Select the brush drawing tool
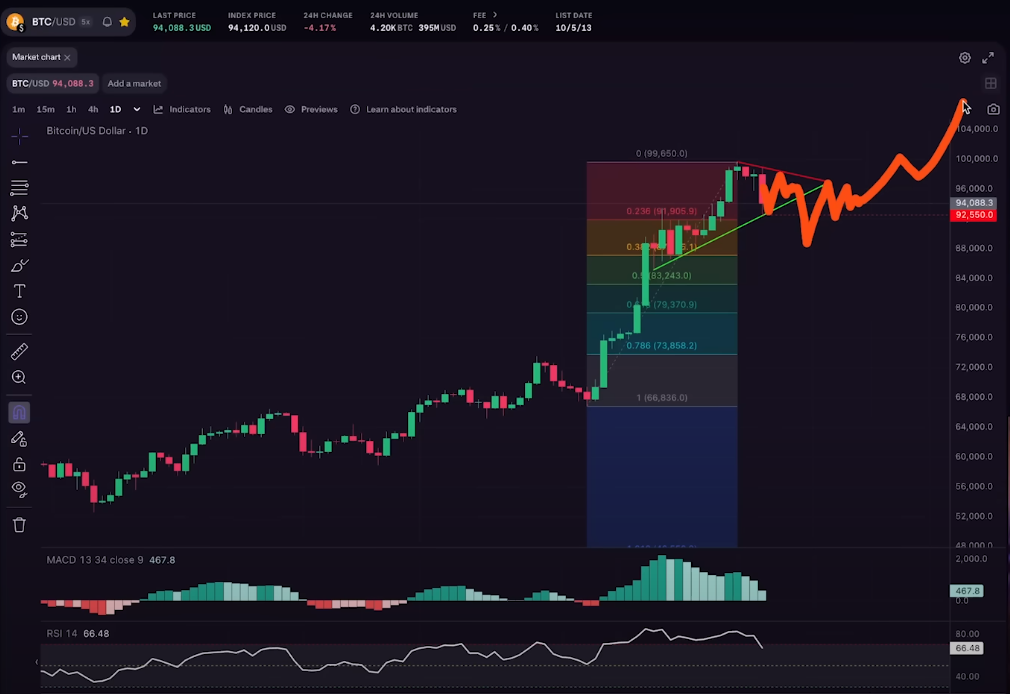This screenshot has width=1010, height=694. click(19, 265)
